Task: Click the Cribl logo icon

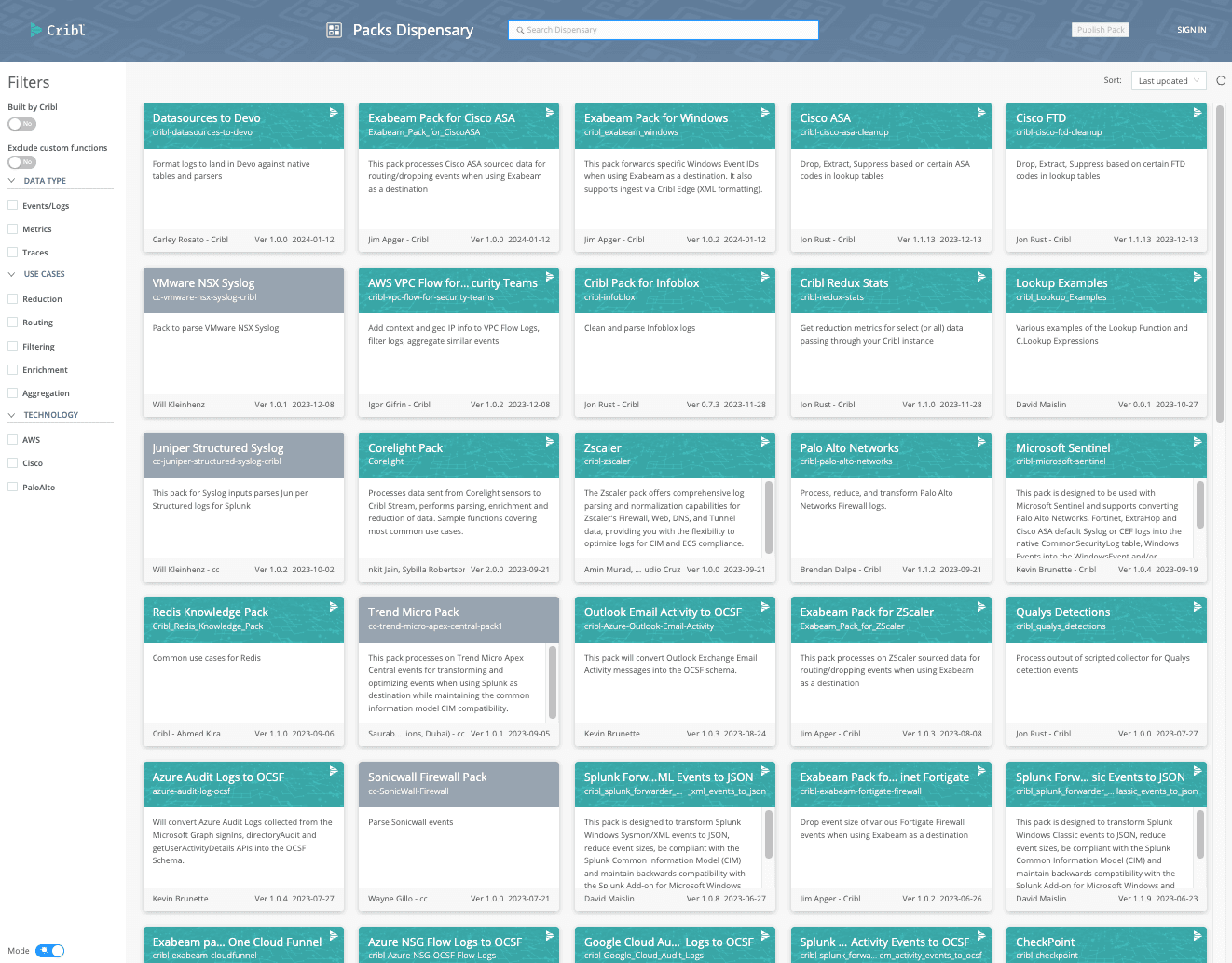Action: 36,30
